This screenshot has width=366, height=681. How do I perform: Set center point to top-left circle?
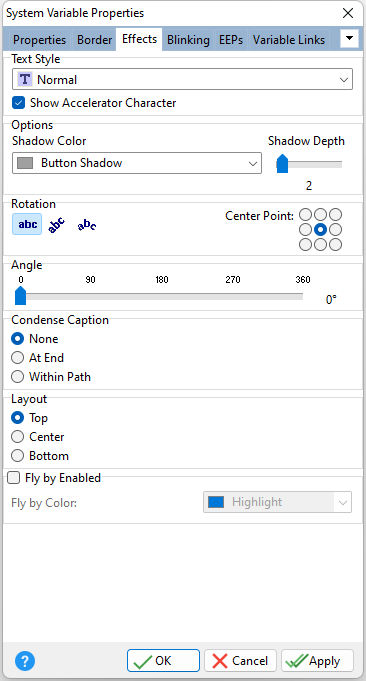click(x=306, y=215)
